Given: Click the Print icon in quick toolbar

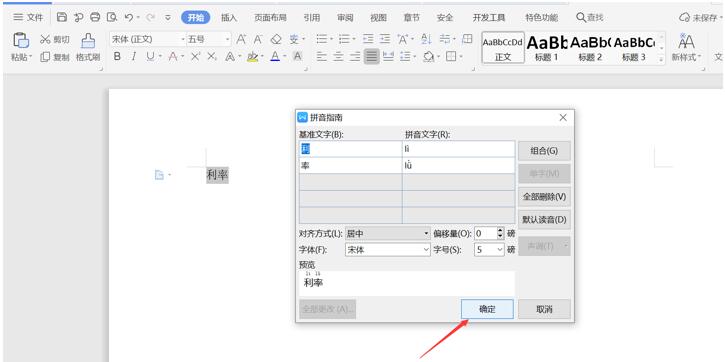Looking at the screenshot, I should pos(95,18).
